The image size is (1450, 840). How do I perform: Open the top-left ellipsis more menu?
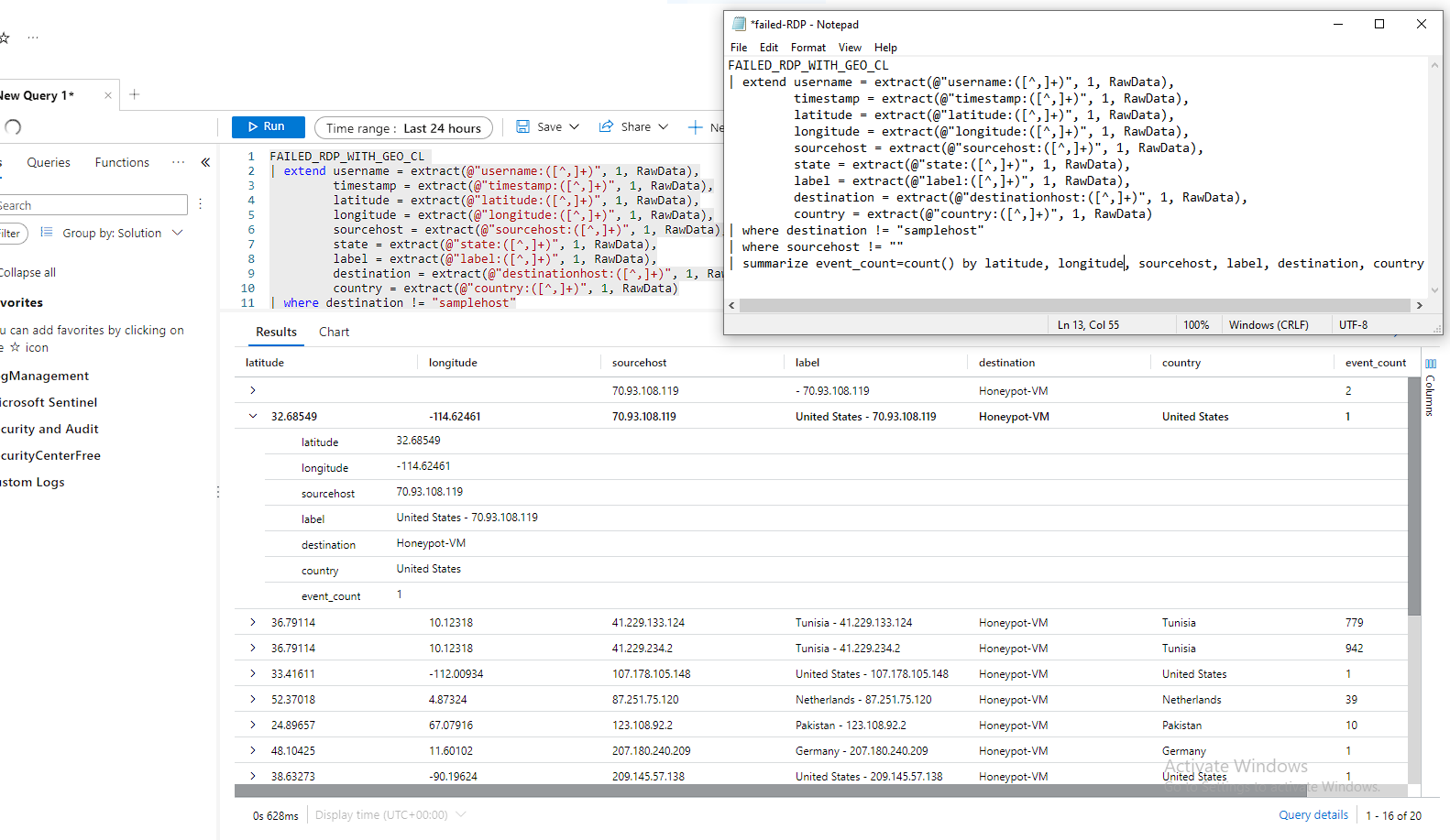pyautogui.click(x=33, y=38)
